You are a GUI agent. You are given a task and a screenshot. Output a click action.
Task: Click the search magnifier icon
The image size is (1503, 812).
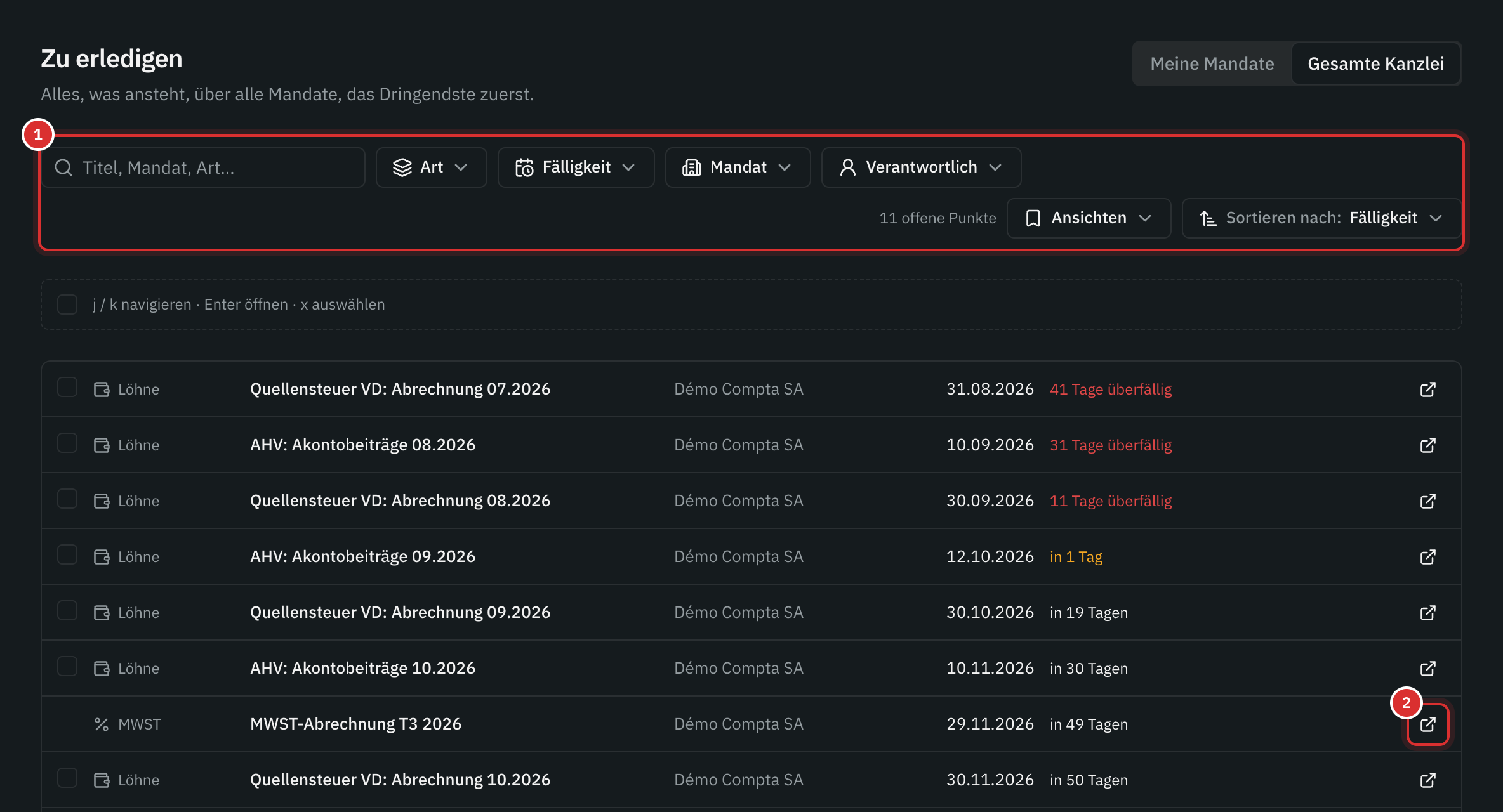click(63, 167)
